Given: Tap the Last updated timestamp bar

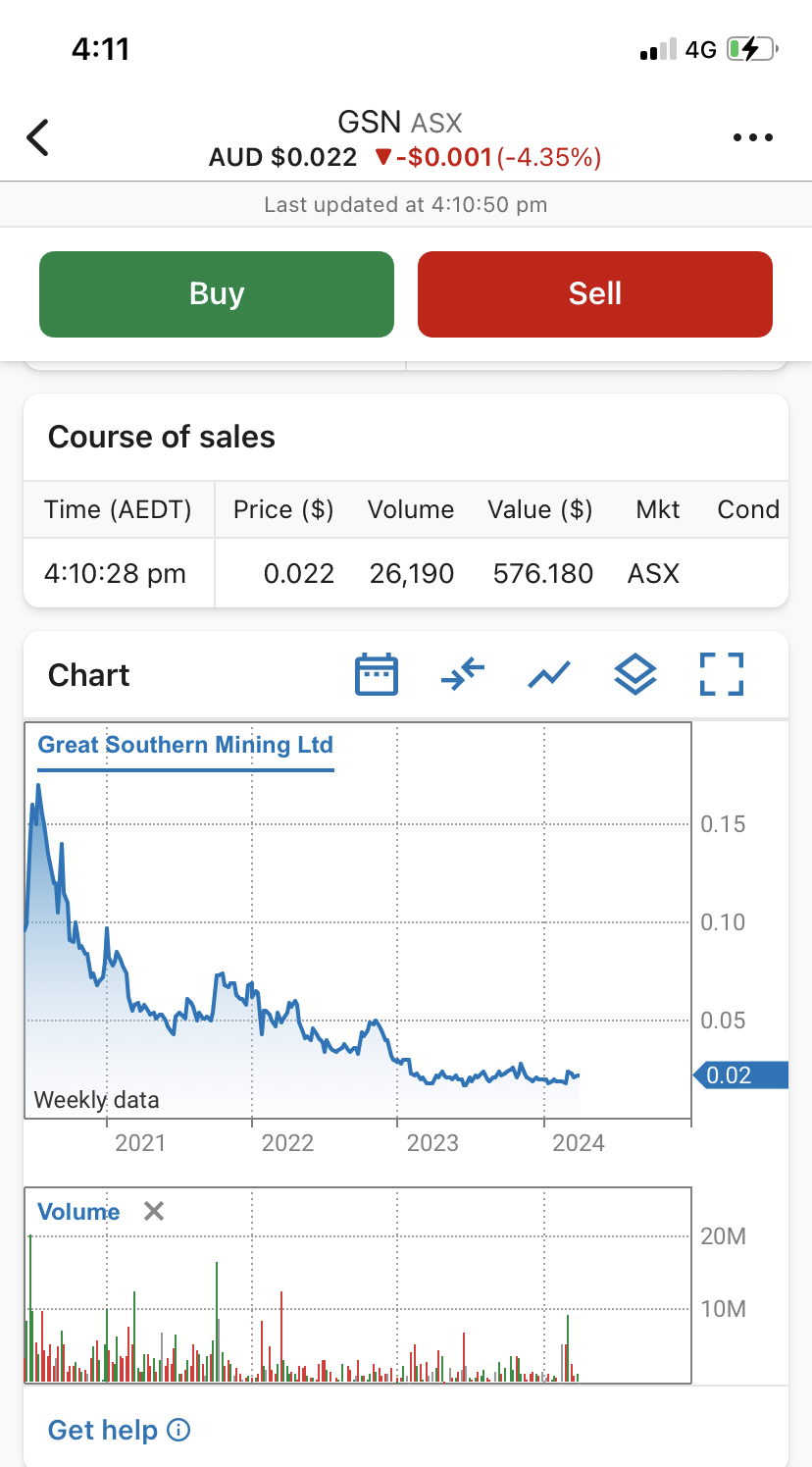Looking at the screenshot, I should (x=406, y=205).
